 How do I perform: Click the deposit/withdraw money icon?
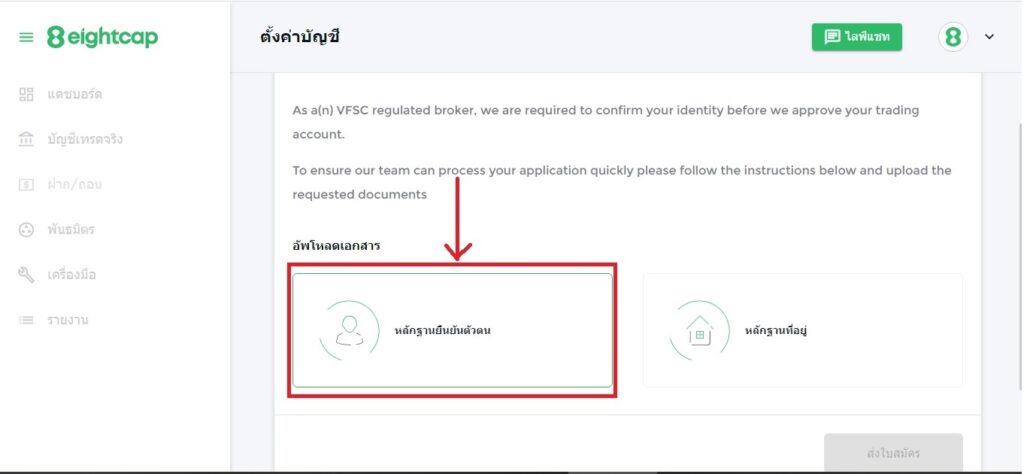pos(26,184)
